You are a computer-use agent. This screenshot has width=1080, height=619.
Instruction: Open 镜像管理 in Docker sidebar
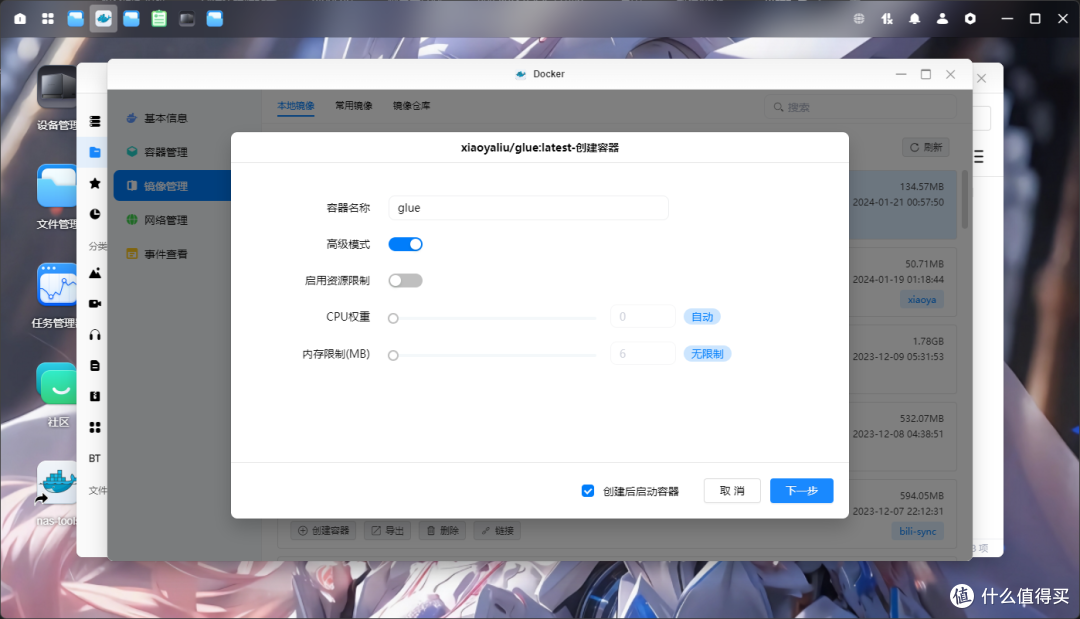(172, 186)
